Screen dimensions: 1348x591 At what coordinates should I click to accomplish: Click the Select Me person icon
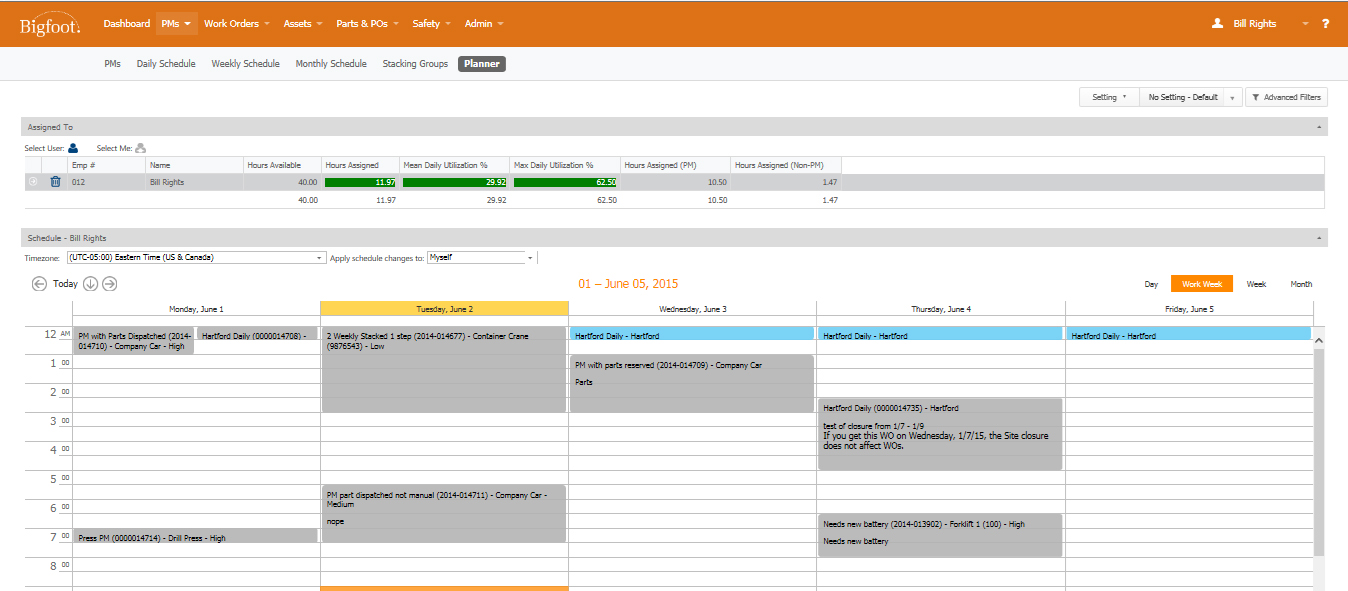pos(140,148)
